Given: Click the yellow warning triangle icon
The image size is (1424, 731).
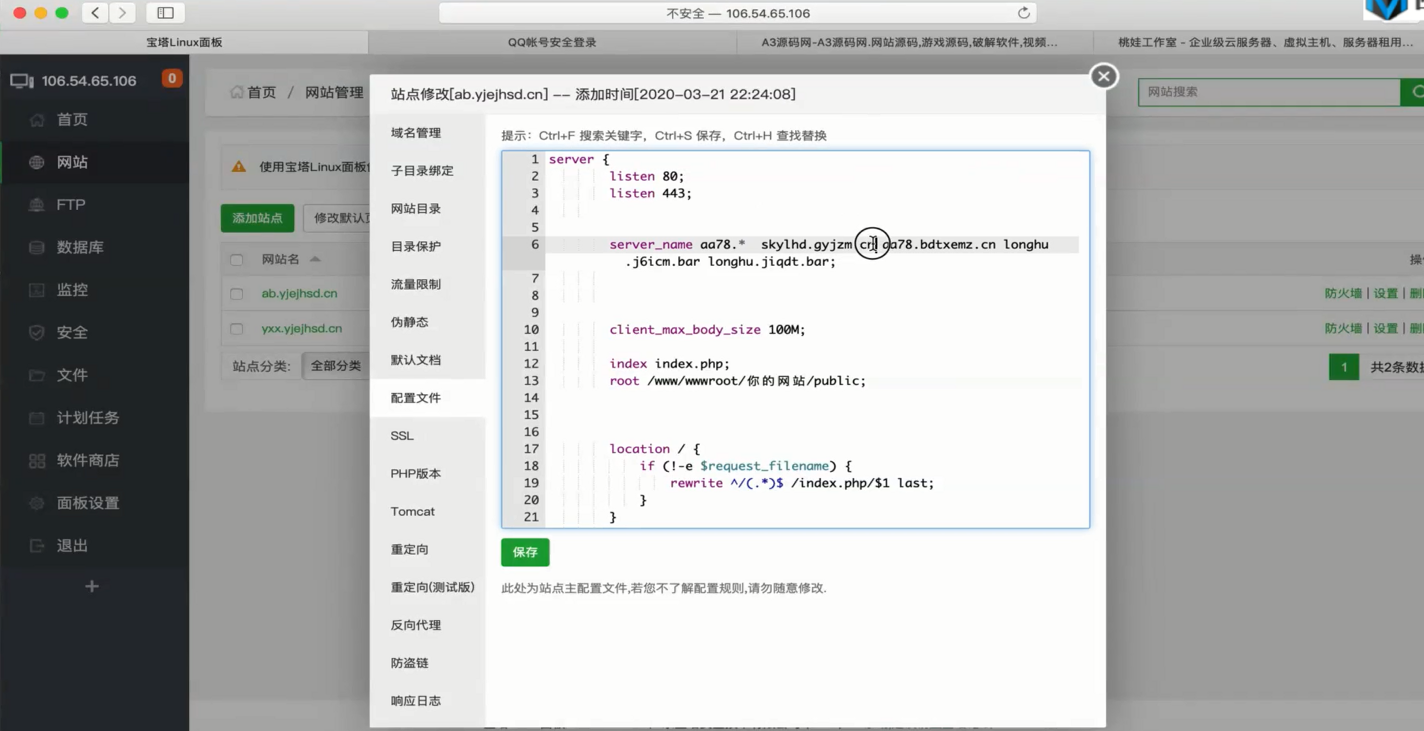Looking at the screenshot, I should point(239,167).
